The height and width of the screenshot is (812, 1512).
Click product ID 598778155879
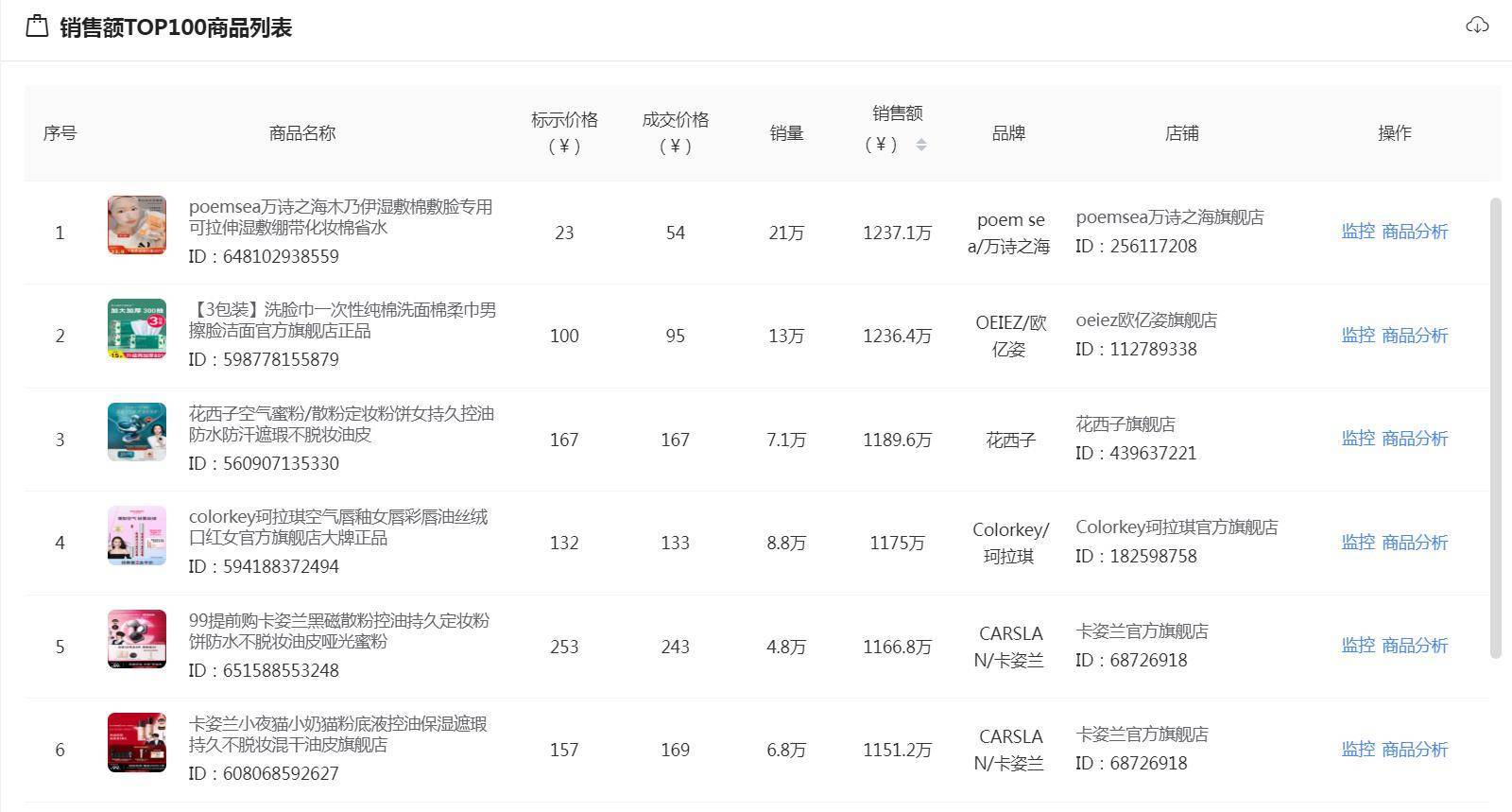coord(264,359)
